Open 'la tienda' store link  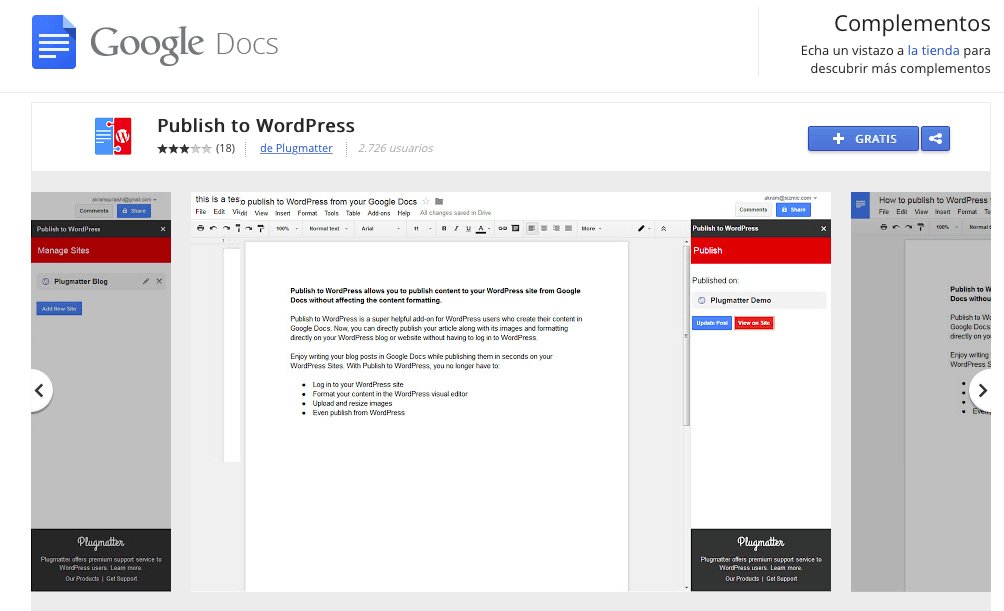tap(933, 51)
